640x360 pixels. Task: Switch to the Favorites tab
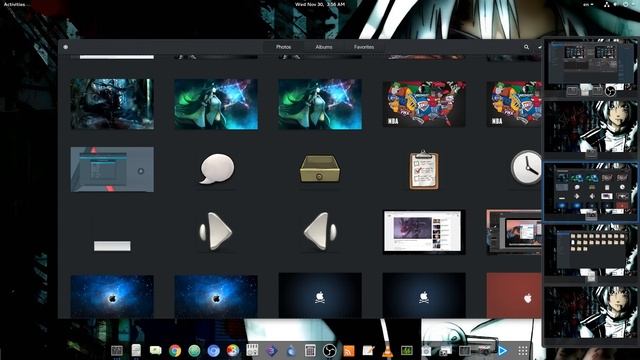coord(364,47)
